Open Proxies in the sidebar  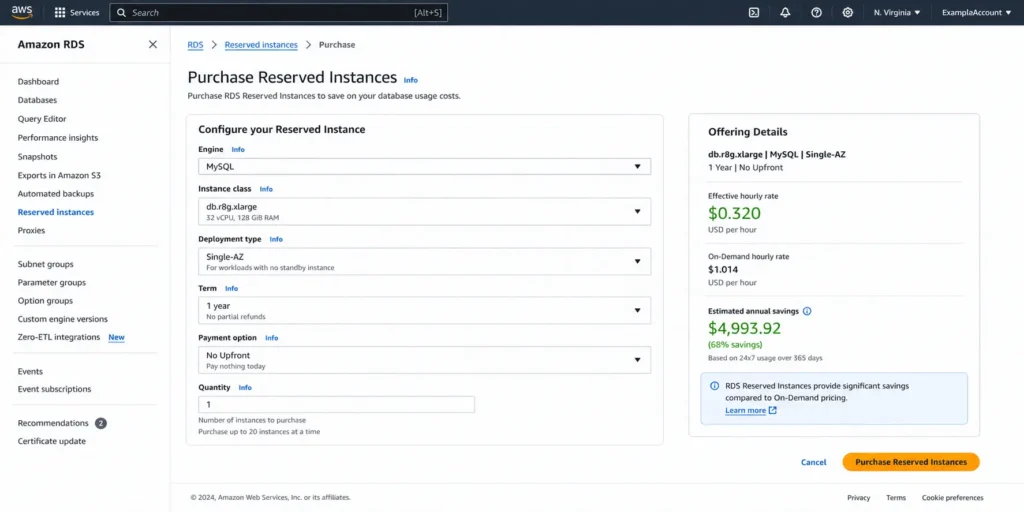[x=31, y=231]
